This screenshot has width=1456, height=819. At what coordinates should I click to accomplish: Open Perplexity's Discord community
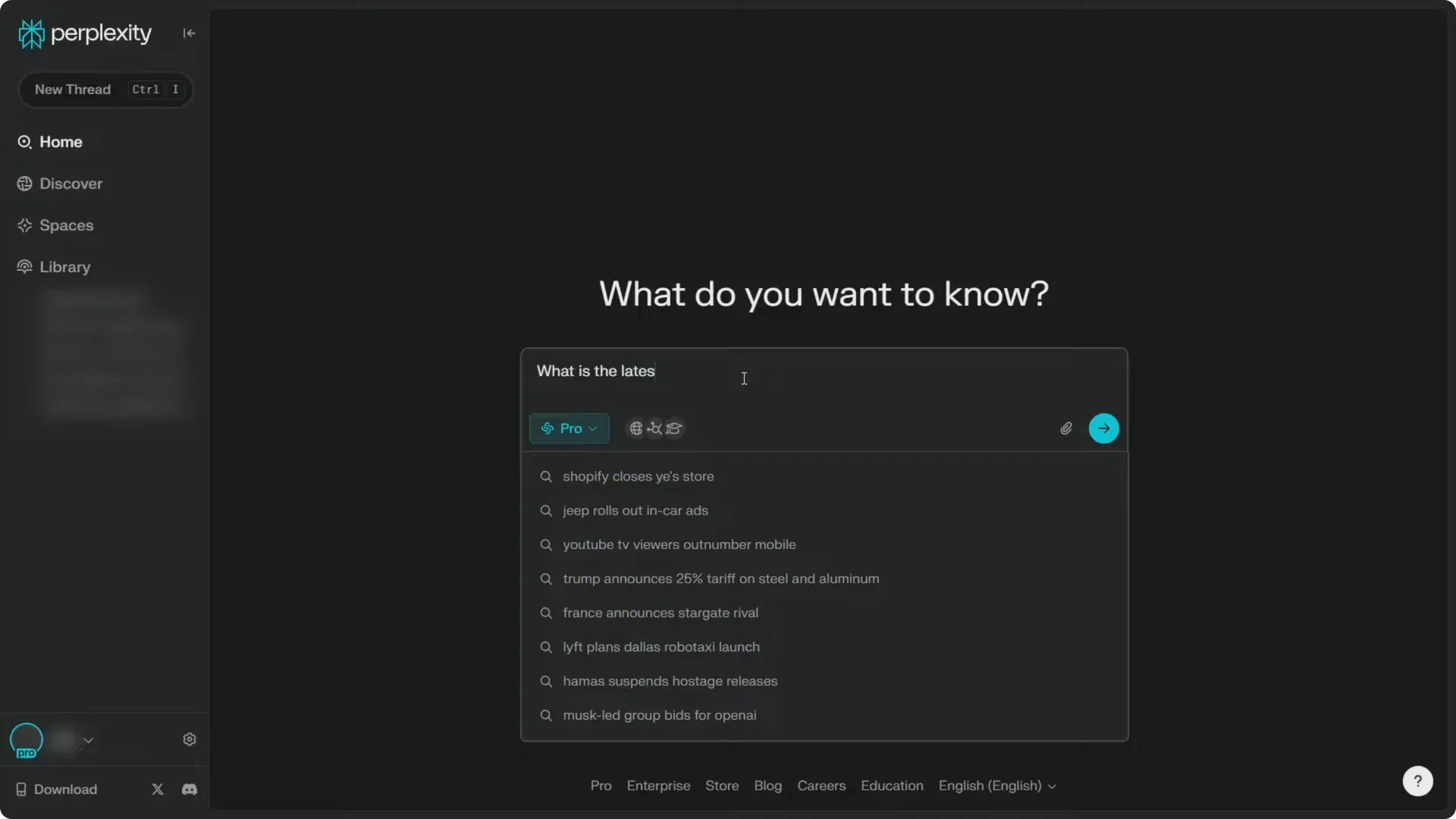point(189,789)
